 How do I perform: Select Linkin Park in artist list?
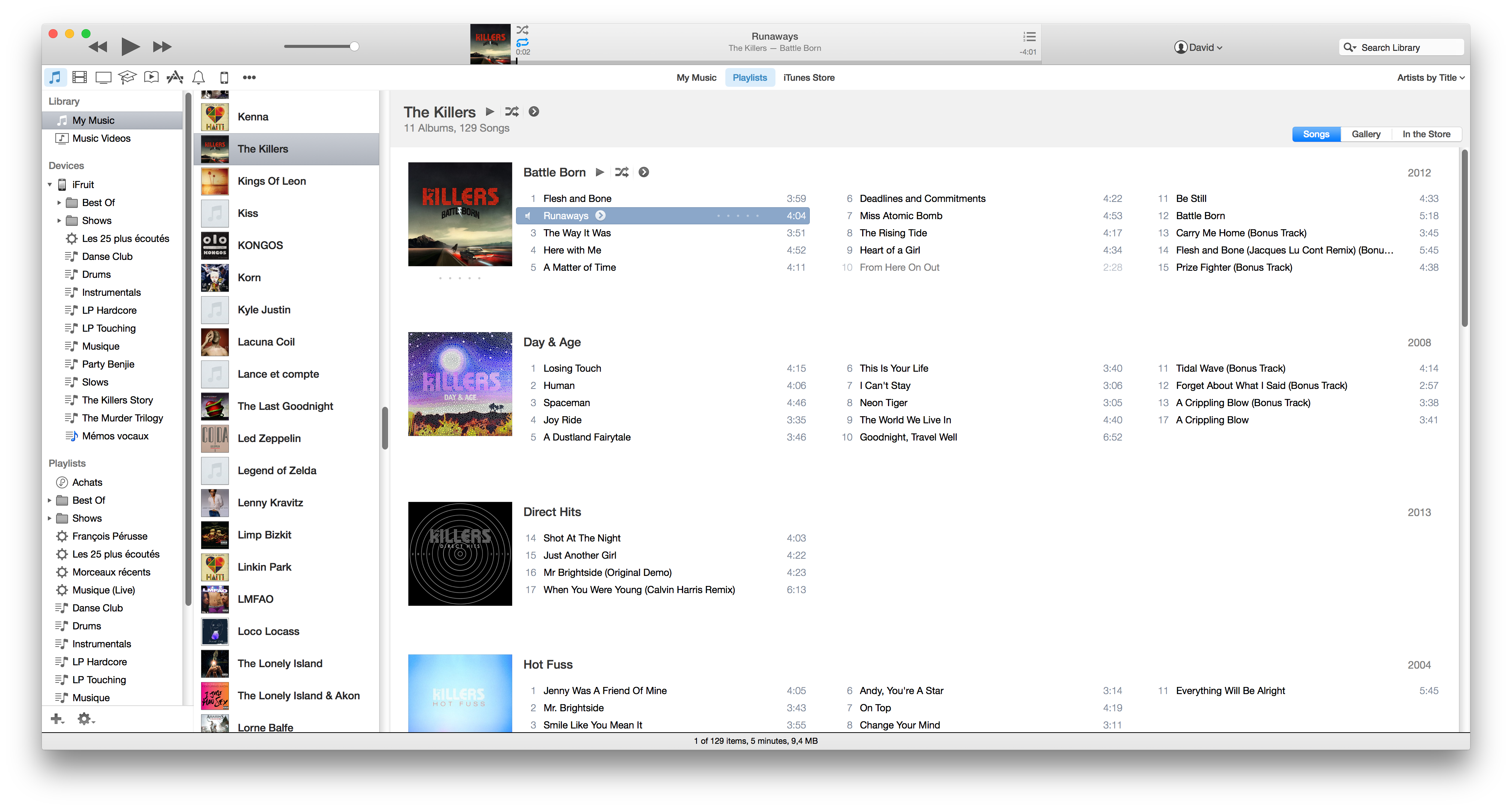tap(286, 567)
